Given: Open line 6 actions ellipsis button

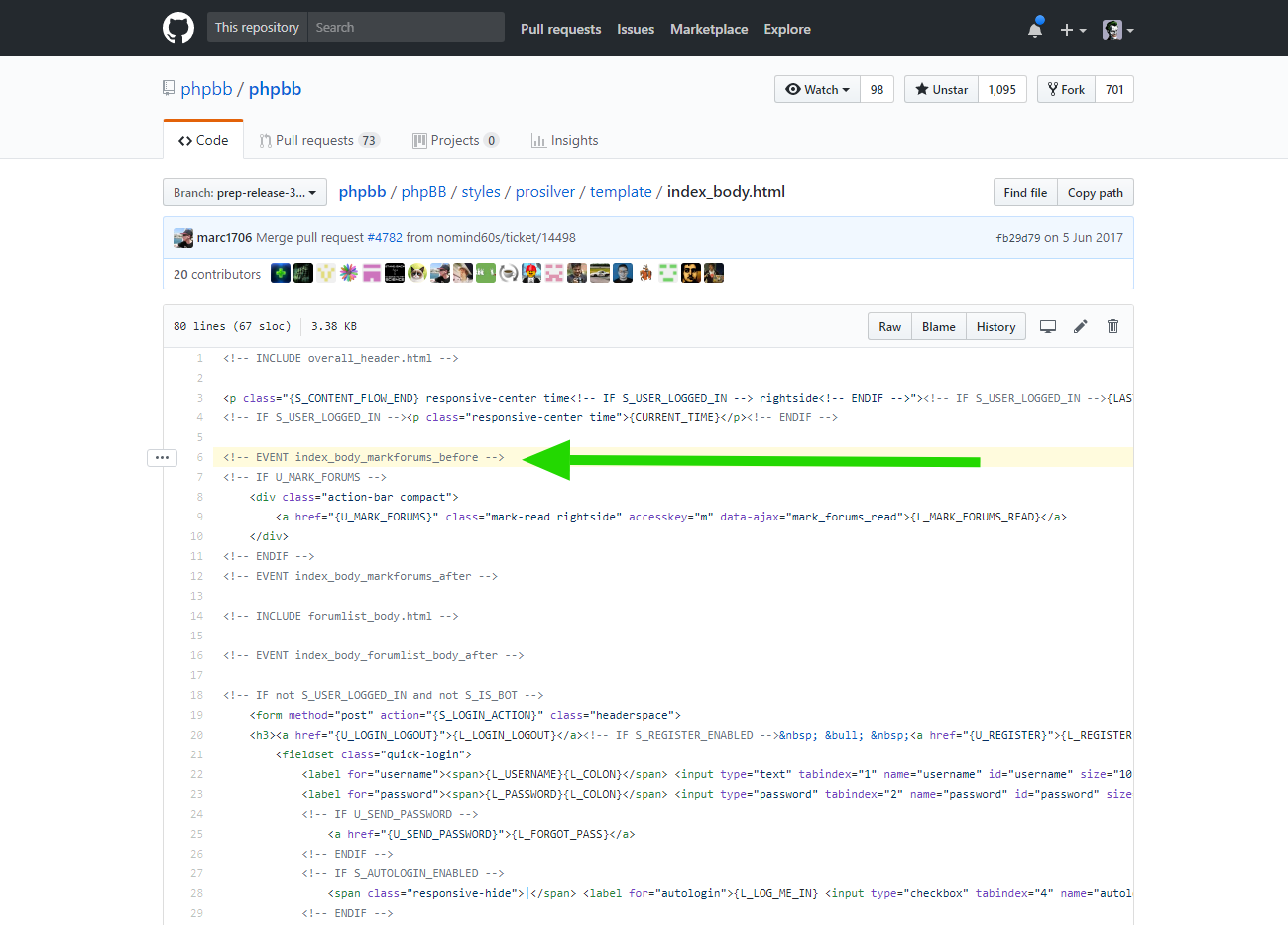Looking at the screenshot, I should [x=162, y=457].
